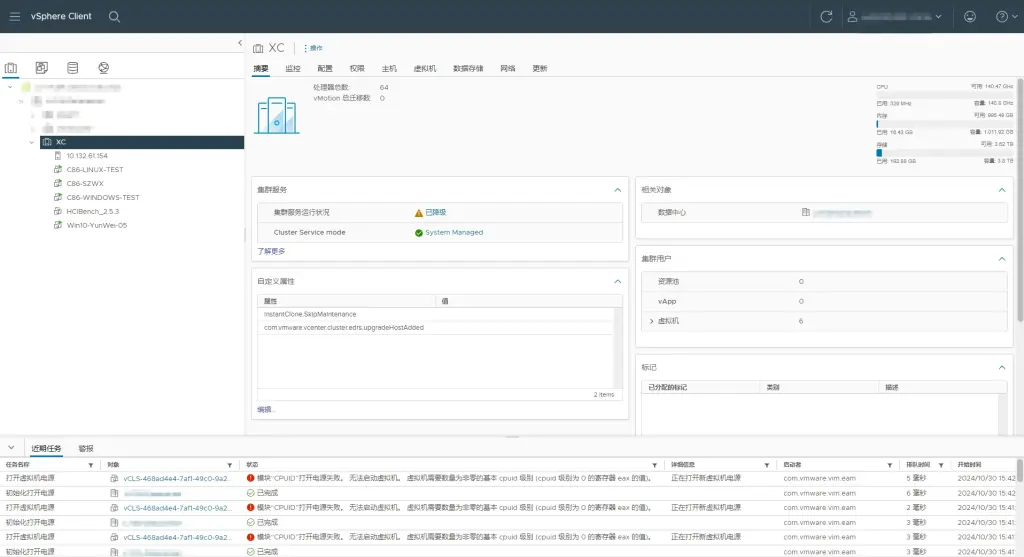Open the user account dropdown

click(894, 17)
